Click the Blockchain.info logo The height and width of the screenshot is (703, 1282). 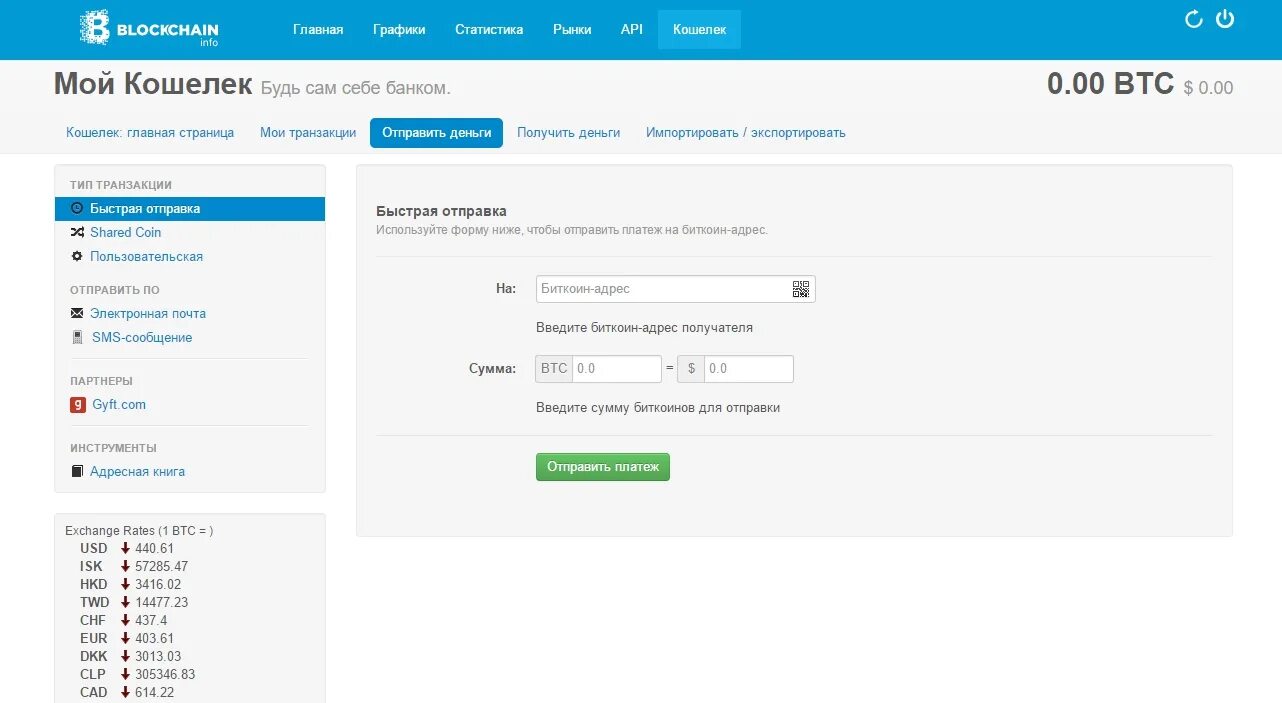pyautogui.click(x=149, y=29)
